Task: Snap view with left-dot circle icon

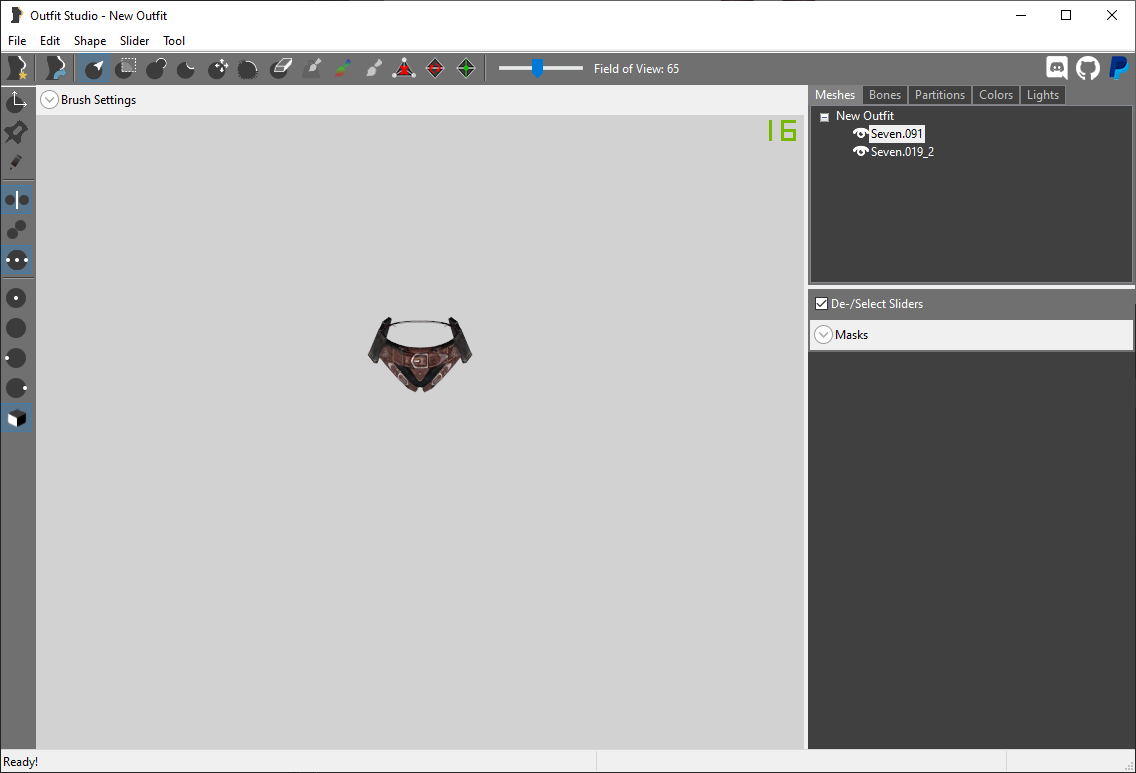Action: click(x=17, y=358)
